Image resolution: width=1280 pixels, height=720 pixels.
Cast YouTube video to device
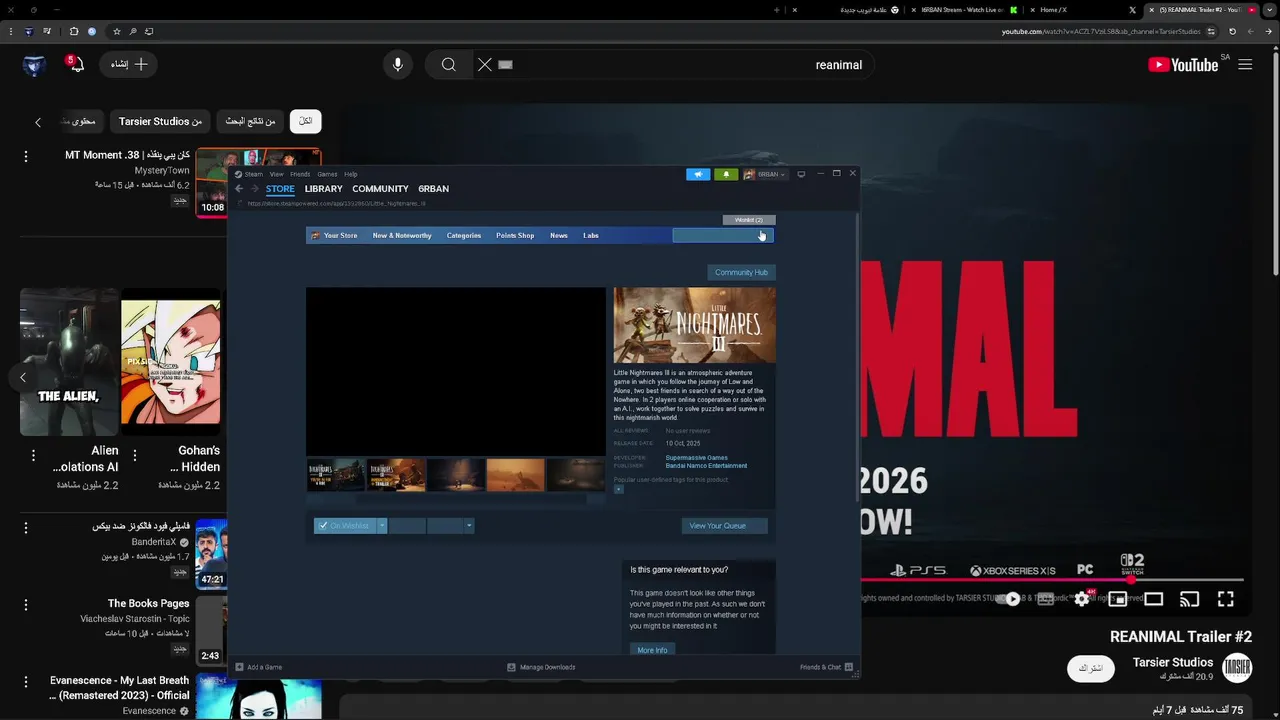coord(1189,599)
